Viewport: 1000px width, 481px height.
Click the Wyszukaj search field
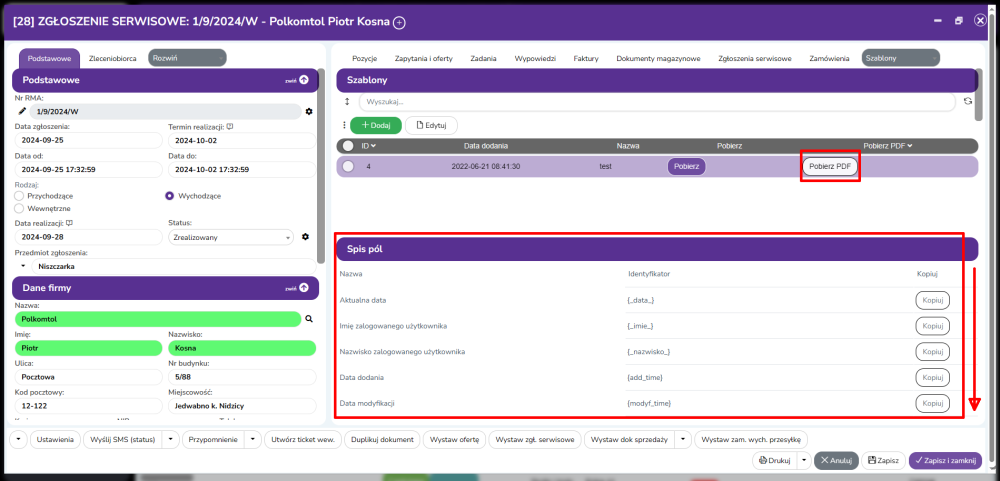656,101
